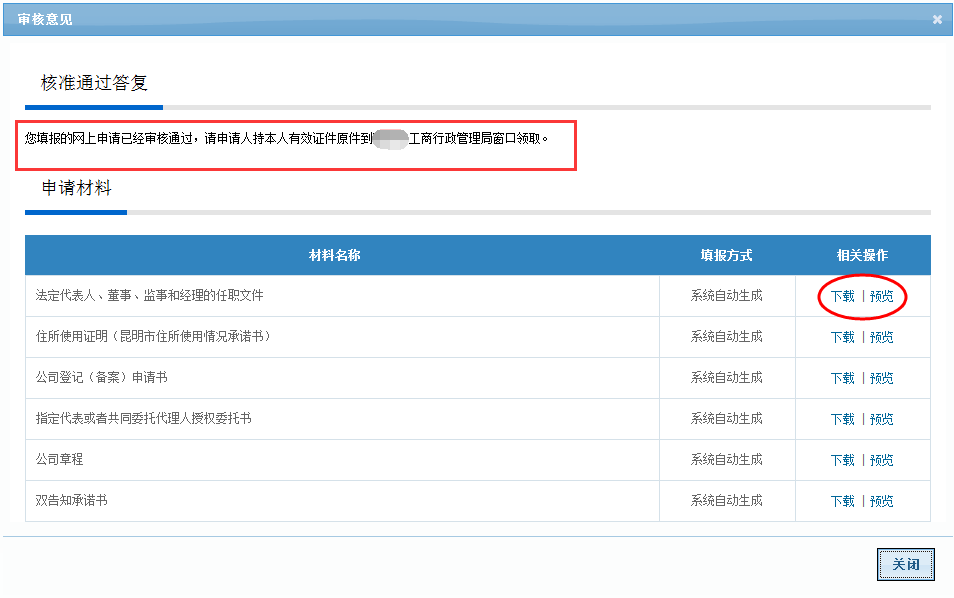Image resolution: width=954 pixels, height=598 pixels.
Task: Download the 双告知承诺书 file
Action: pyautogui.click(x=843, y=501)
